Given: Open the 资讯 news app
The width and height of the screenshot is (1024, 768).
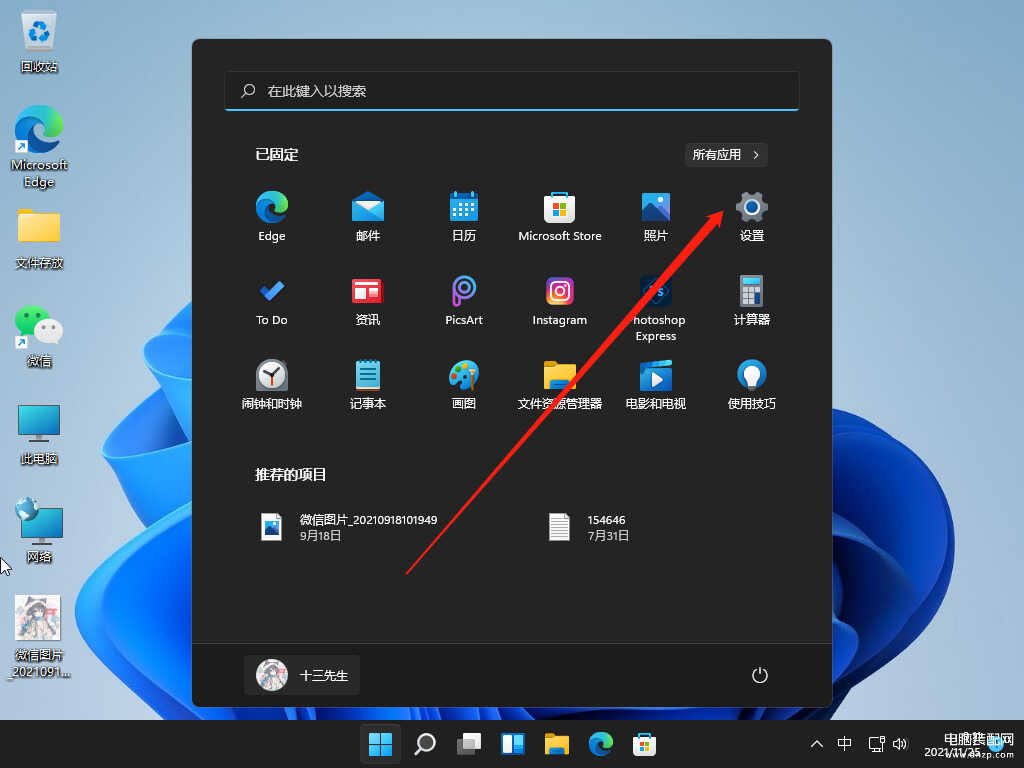Looking at the screenshot, I should point(368,300).
